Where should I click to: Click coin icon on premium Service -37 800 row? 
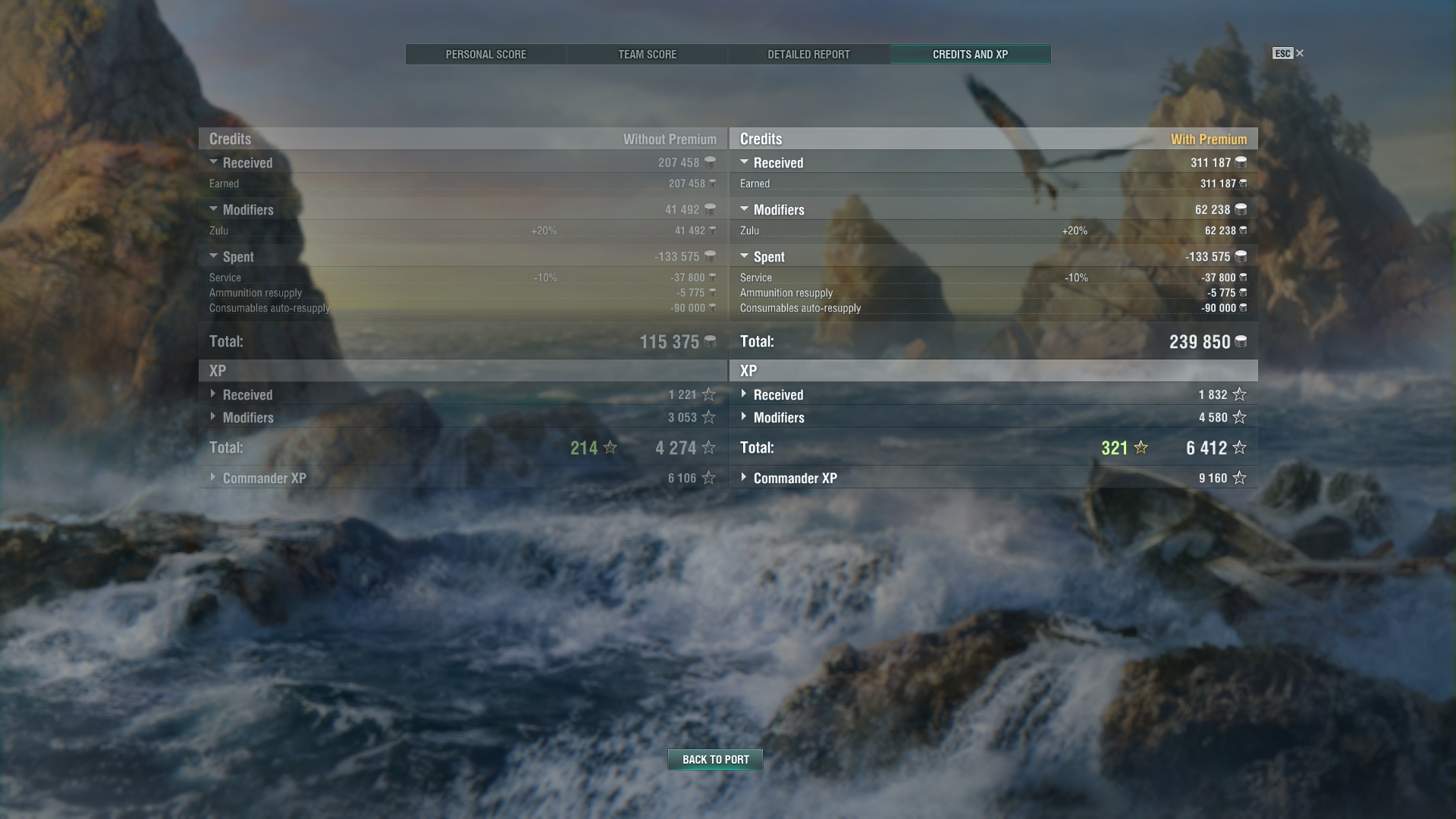tap(1243, 278)
